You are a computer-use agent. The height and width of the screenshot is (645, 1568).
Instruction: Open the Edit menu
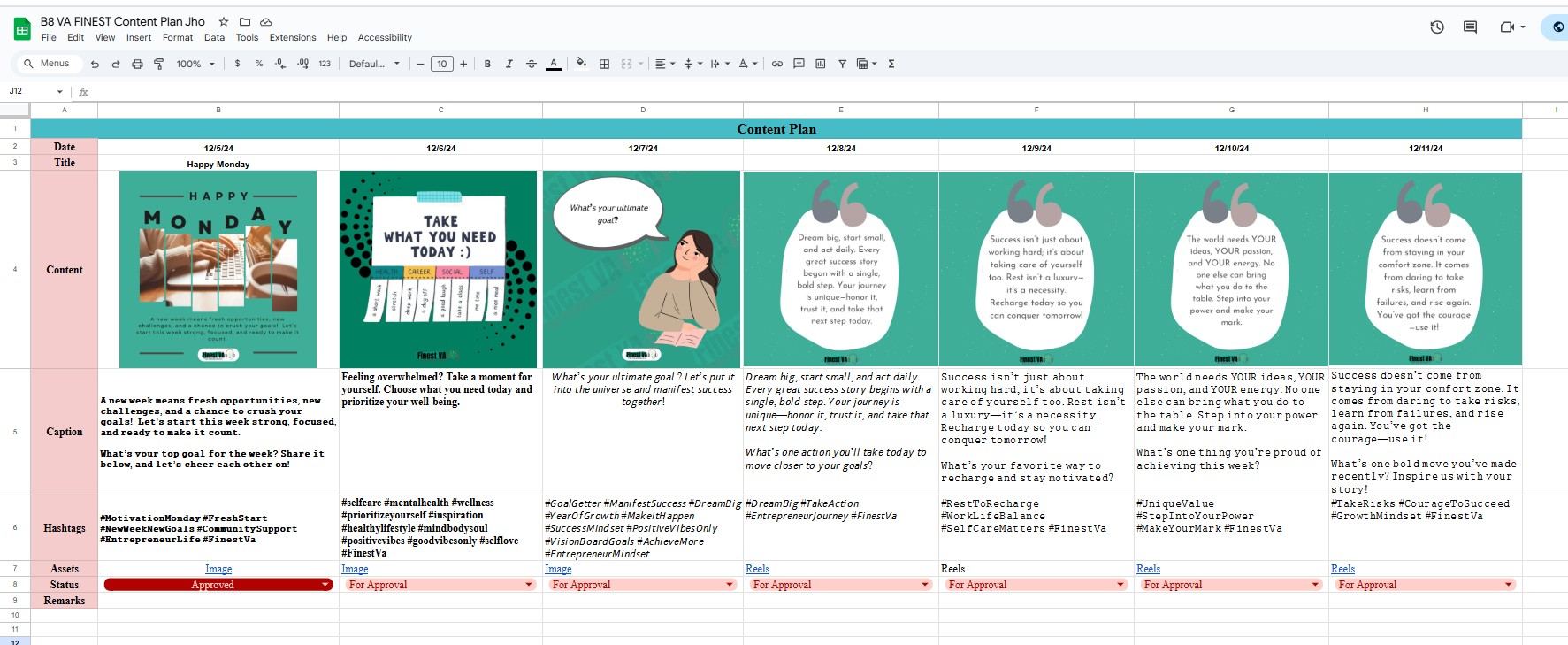(76, 37)
